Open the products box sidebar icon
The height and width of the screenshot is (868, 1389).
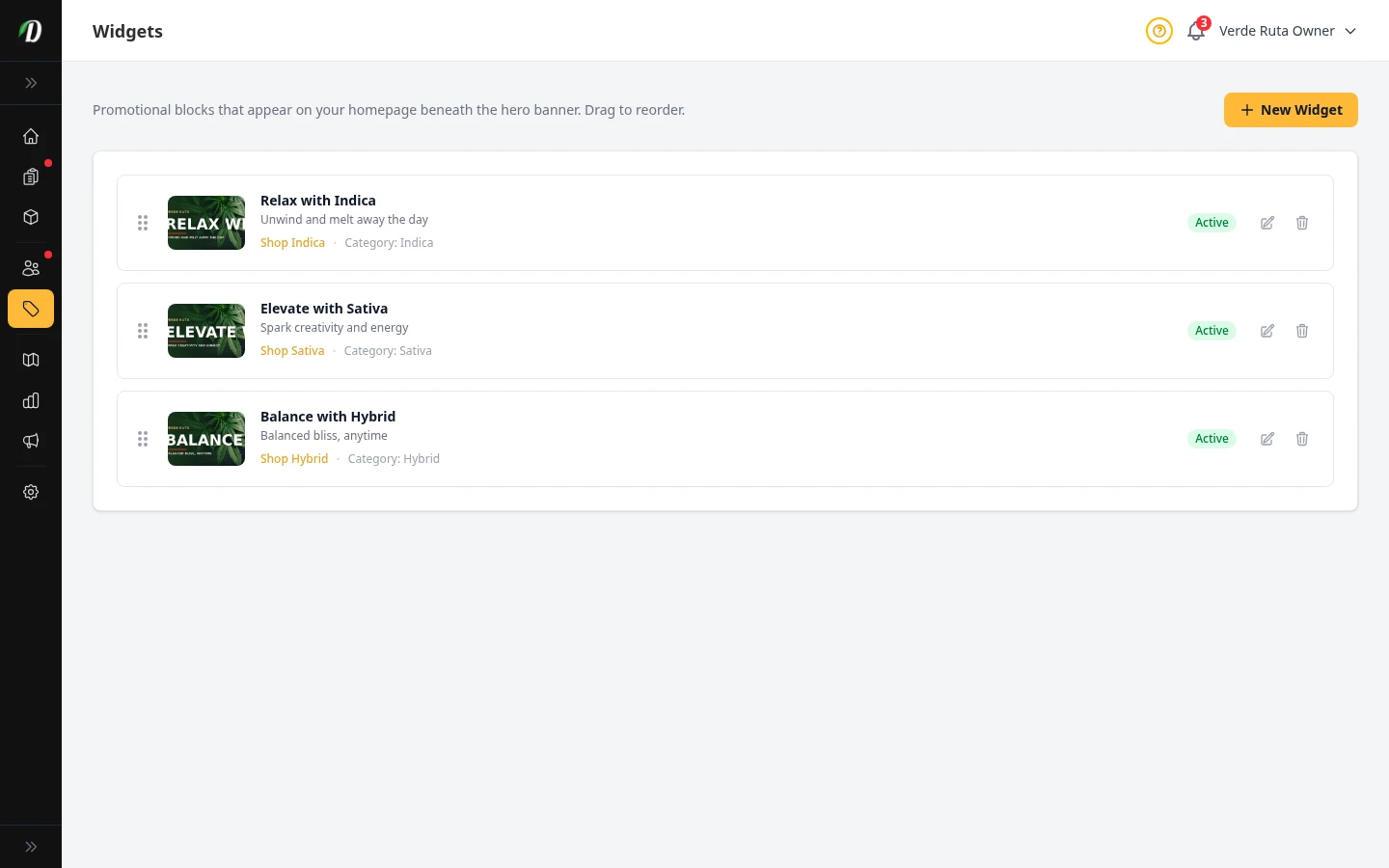(x=31, y=217)
